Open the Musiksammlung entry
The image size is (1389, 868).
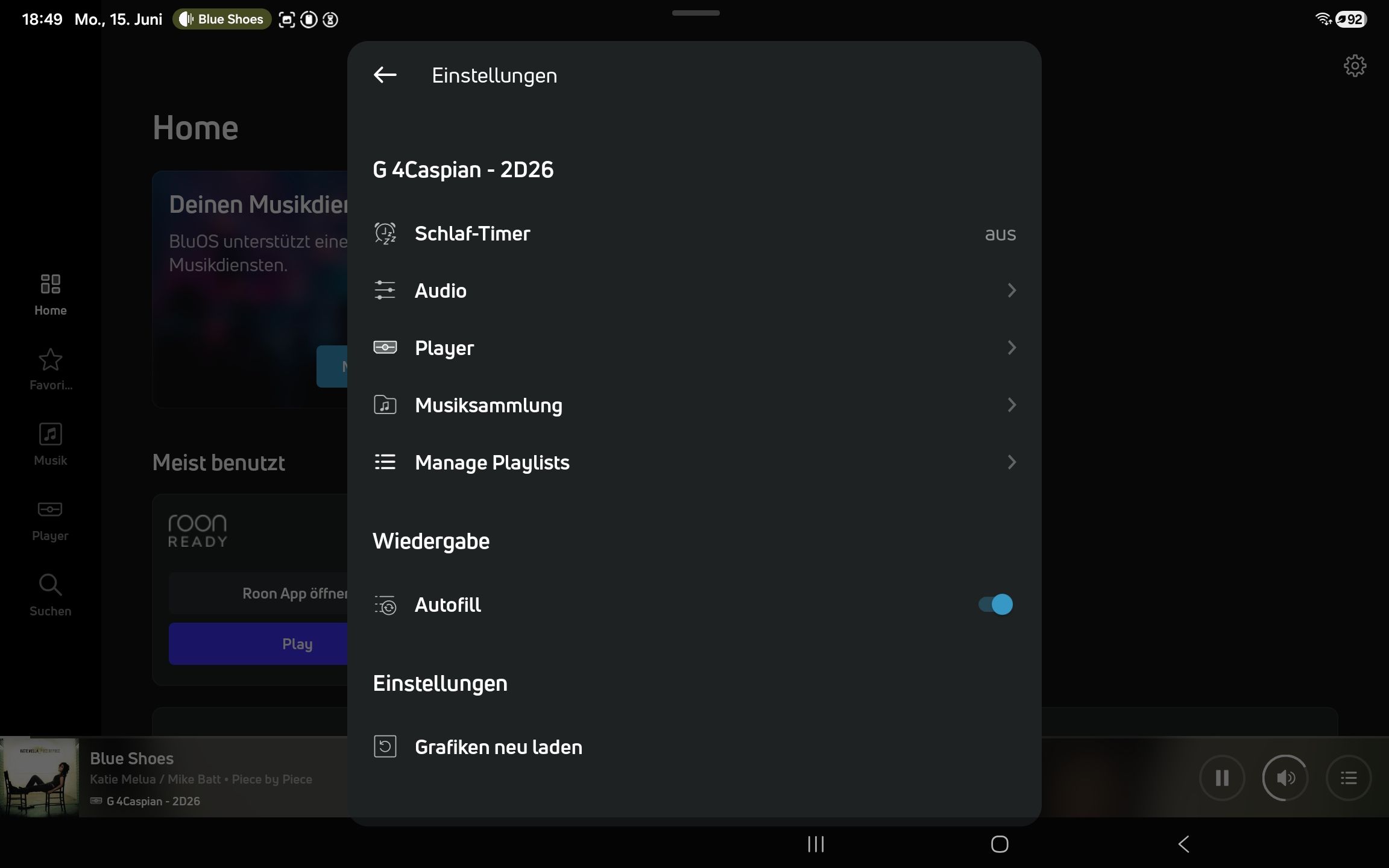click(694, 405)
